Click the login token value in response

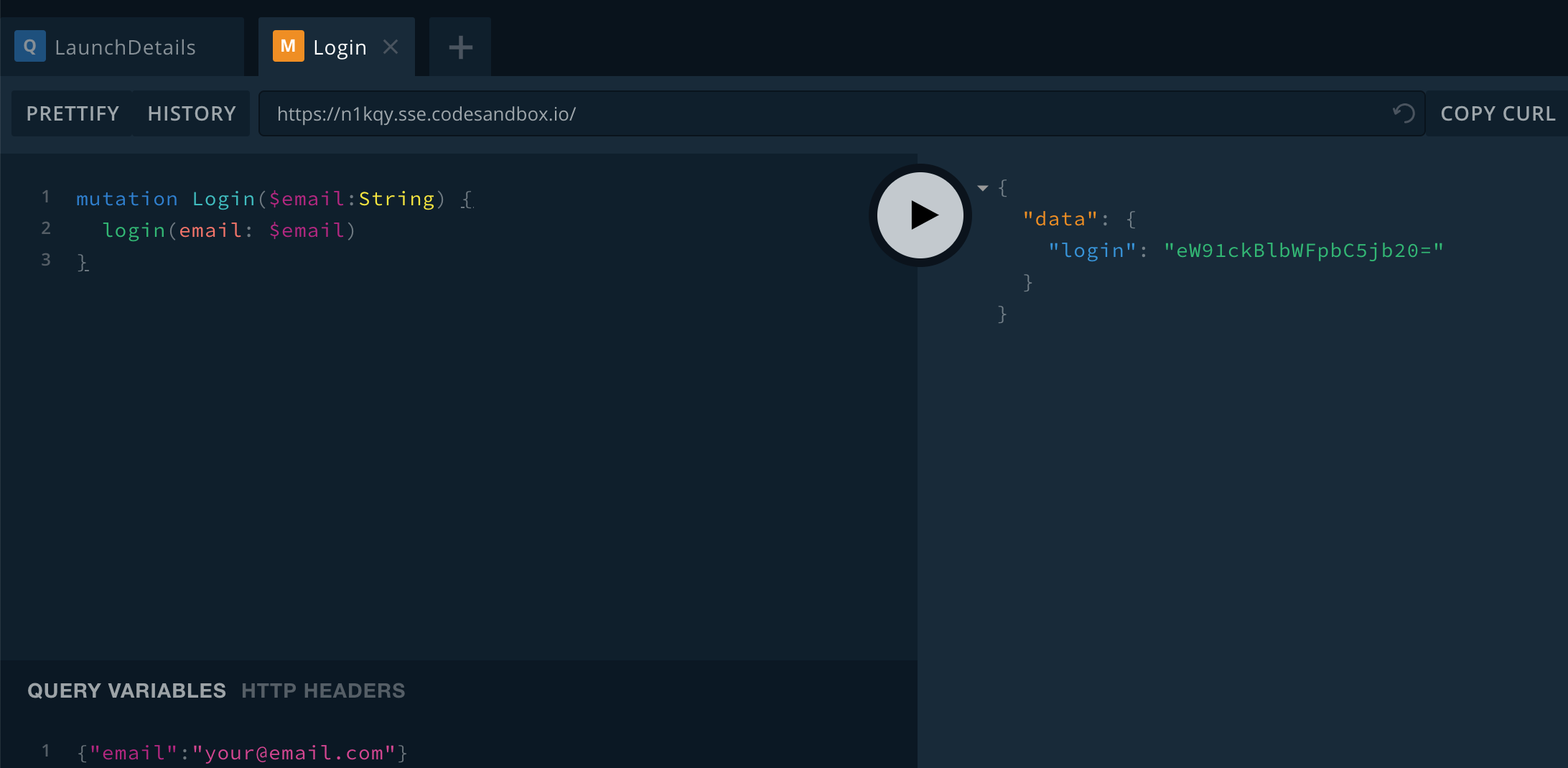point(1304,250)
